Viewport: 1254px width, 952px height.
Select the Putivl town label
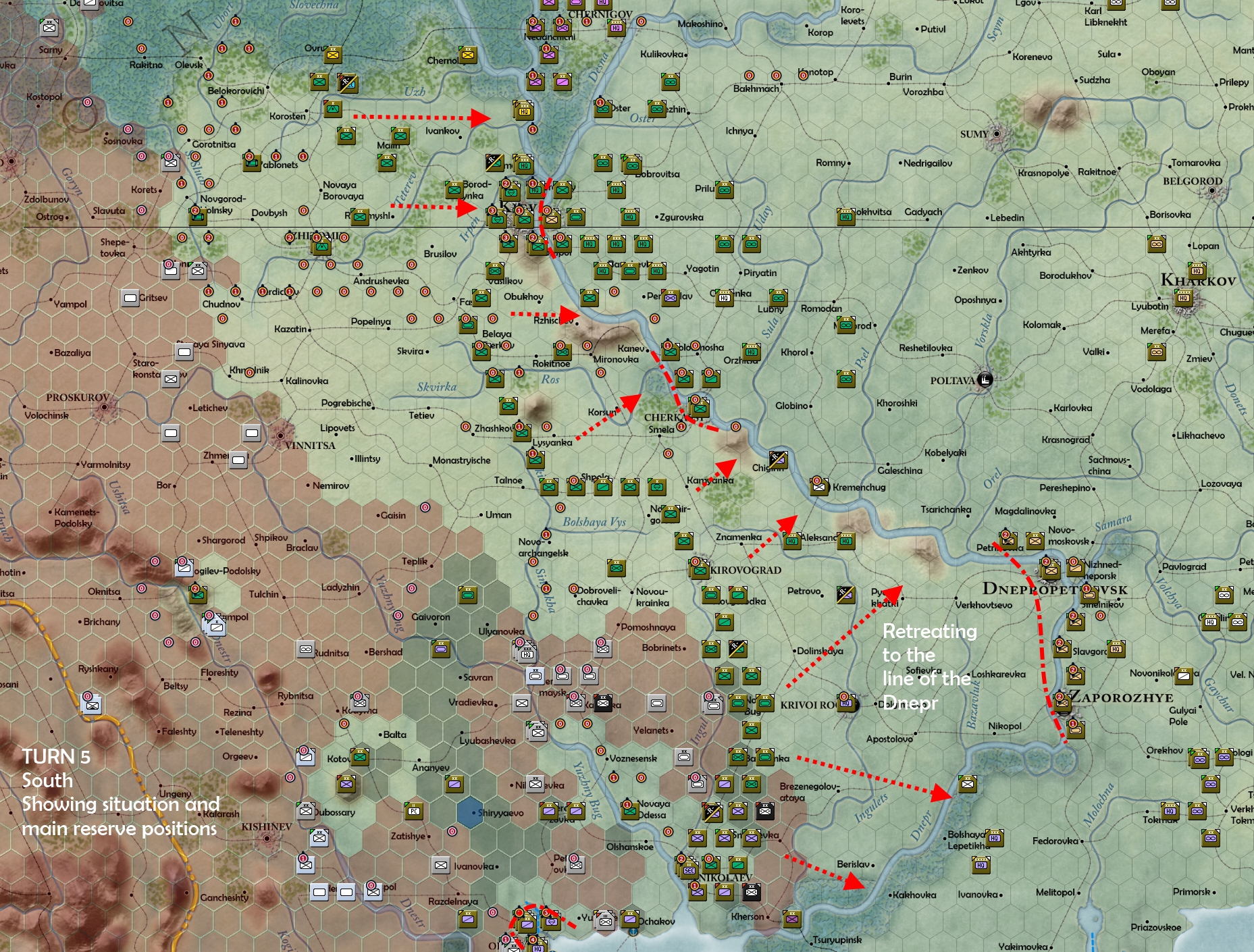click(933, 29)
